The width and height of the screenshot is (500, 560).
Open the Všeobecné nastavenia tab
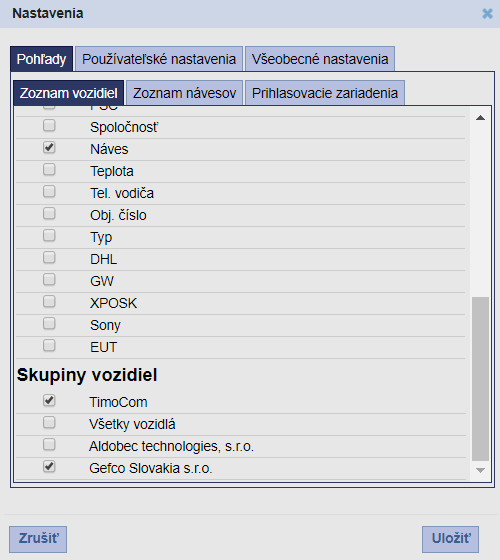coord(320,59)
